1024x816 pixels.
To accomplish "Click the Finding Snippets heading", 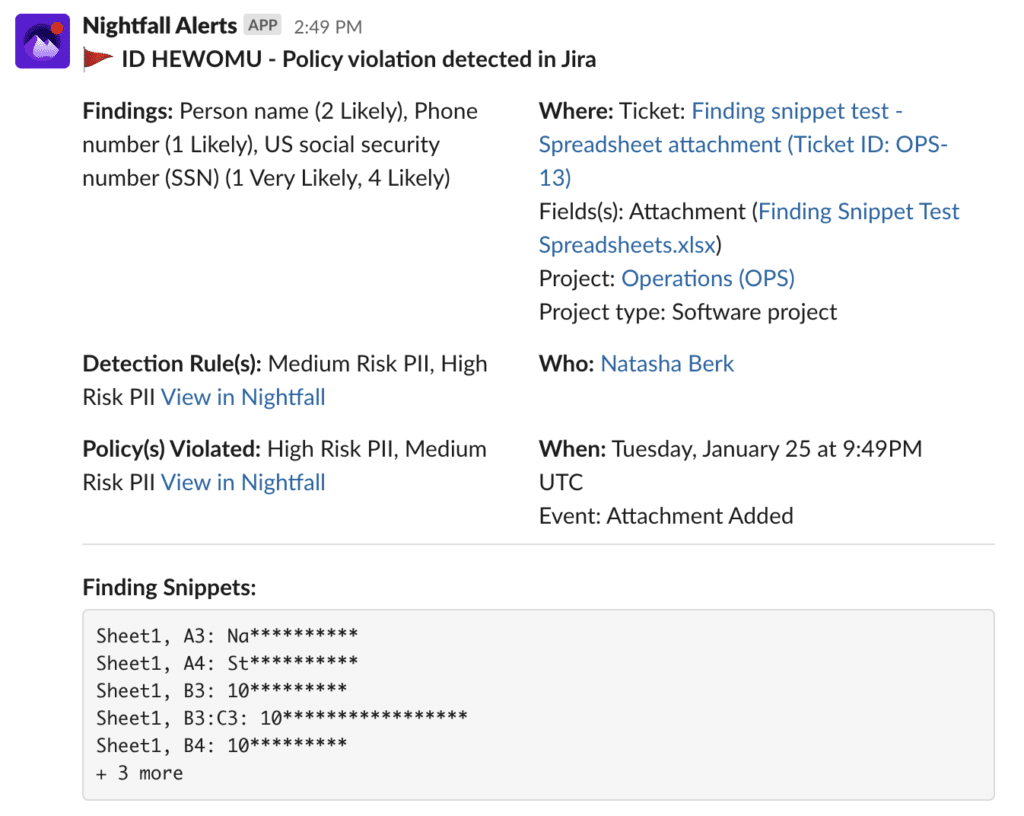I will click(x=169, y=587).
